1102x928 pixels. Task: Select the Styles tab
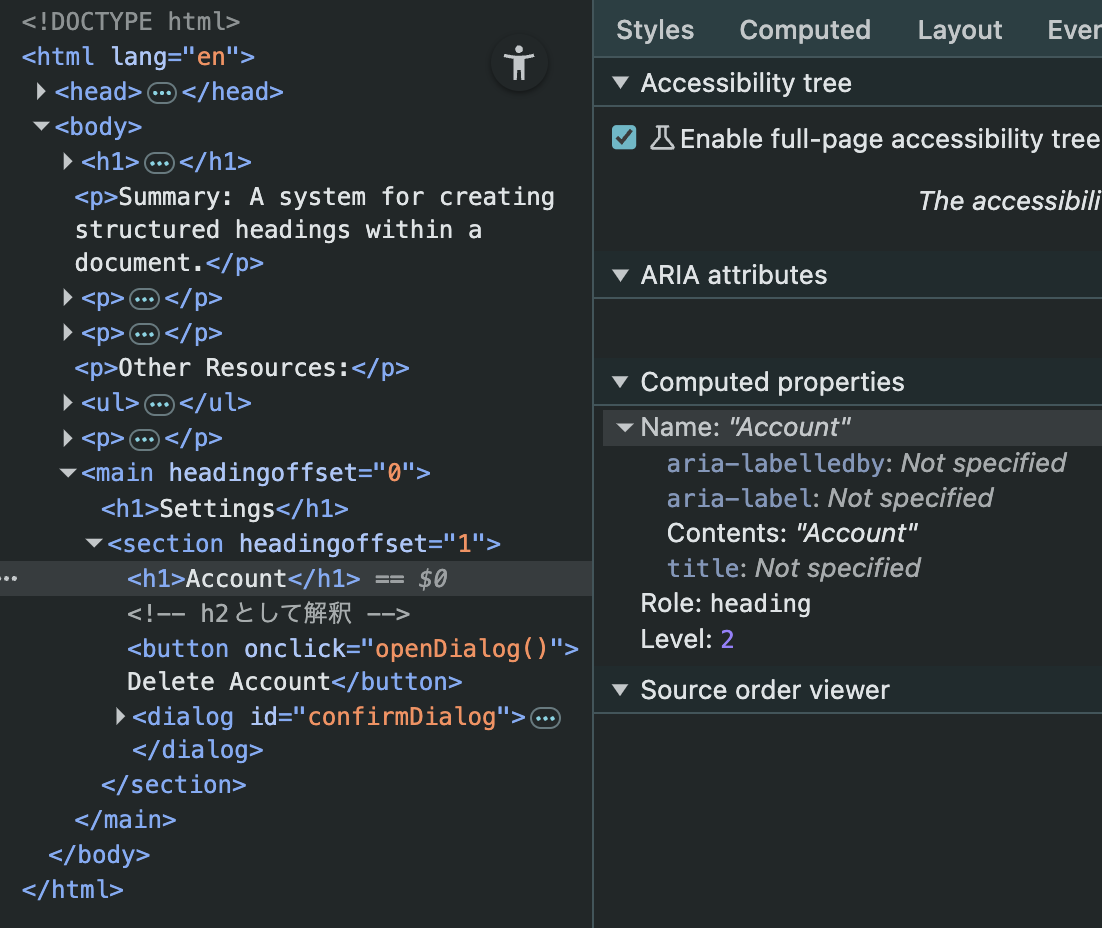pos(654,29)
